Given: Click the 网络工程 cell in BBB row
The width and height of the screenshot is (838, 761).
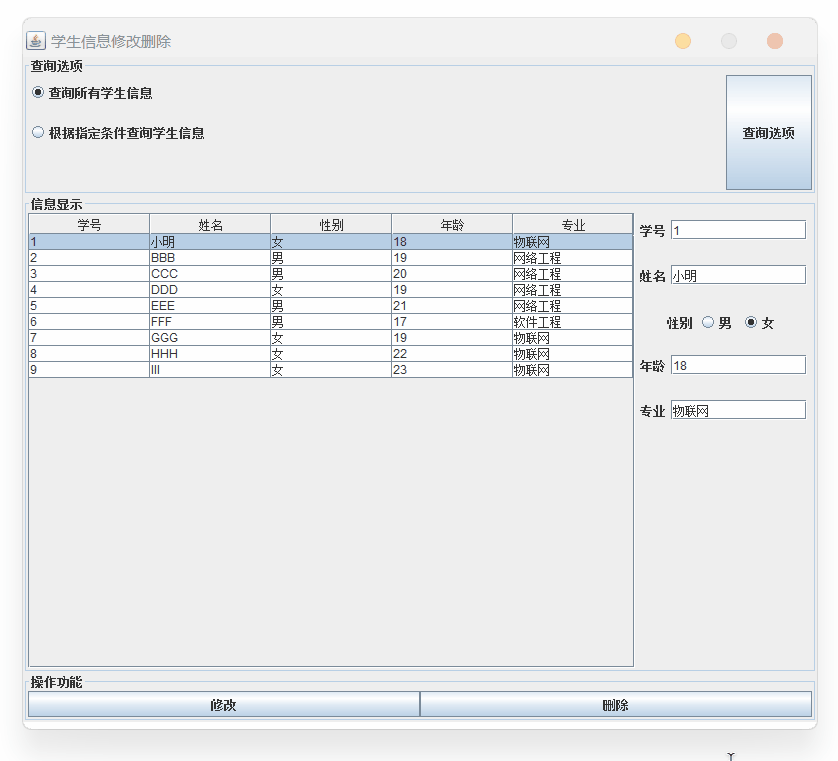Looking at the screenshot, I should pyautogui.click(x=573, y=258).
